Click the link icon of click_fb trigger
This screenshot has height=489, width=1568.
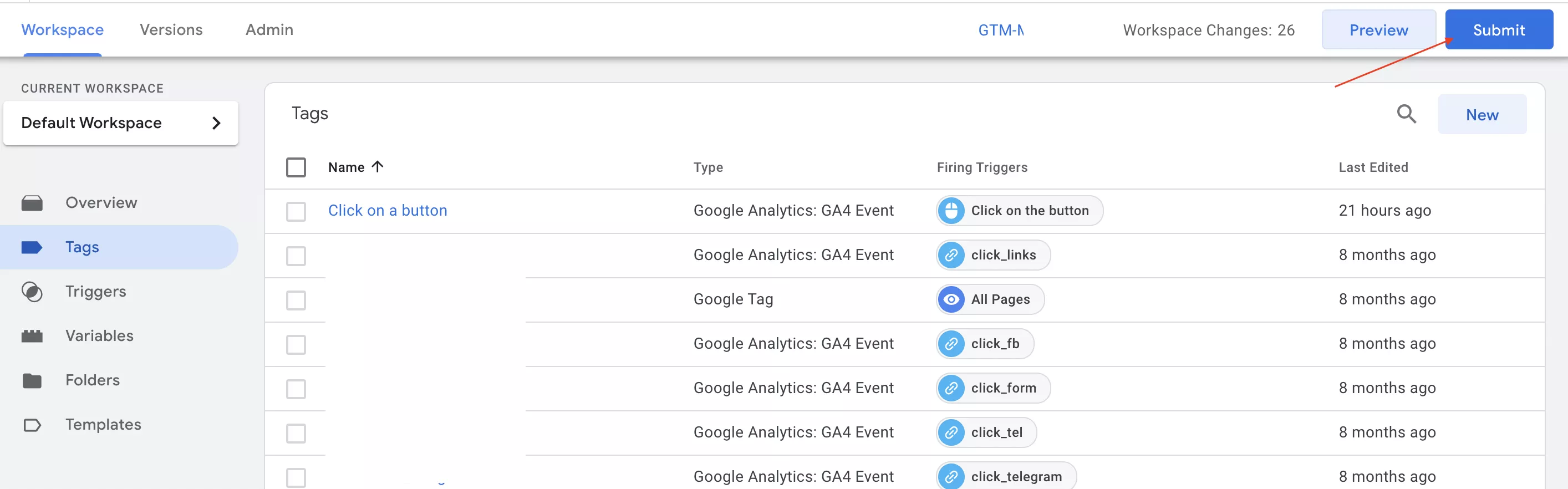click(951, 344)
